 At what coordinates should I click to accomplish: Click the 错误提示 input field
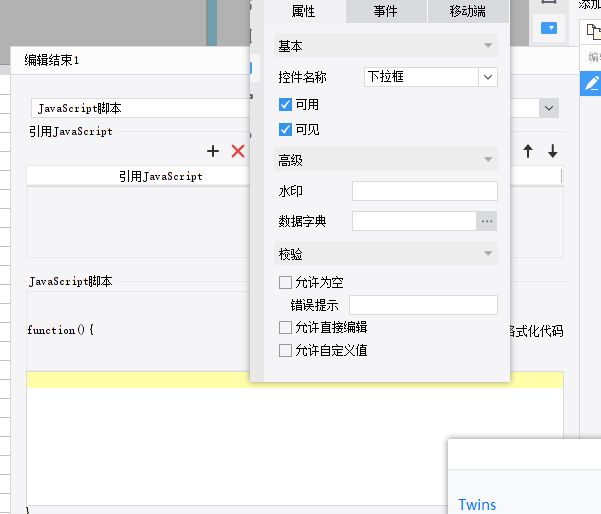pos(423,305)
